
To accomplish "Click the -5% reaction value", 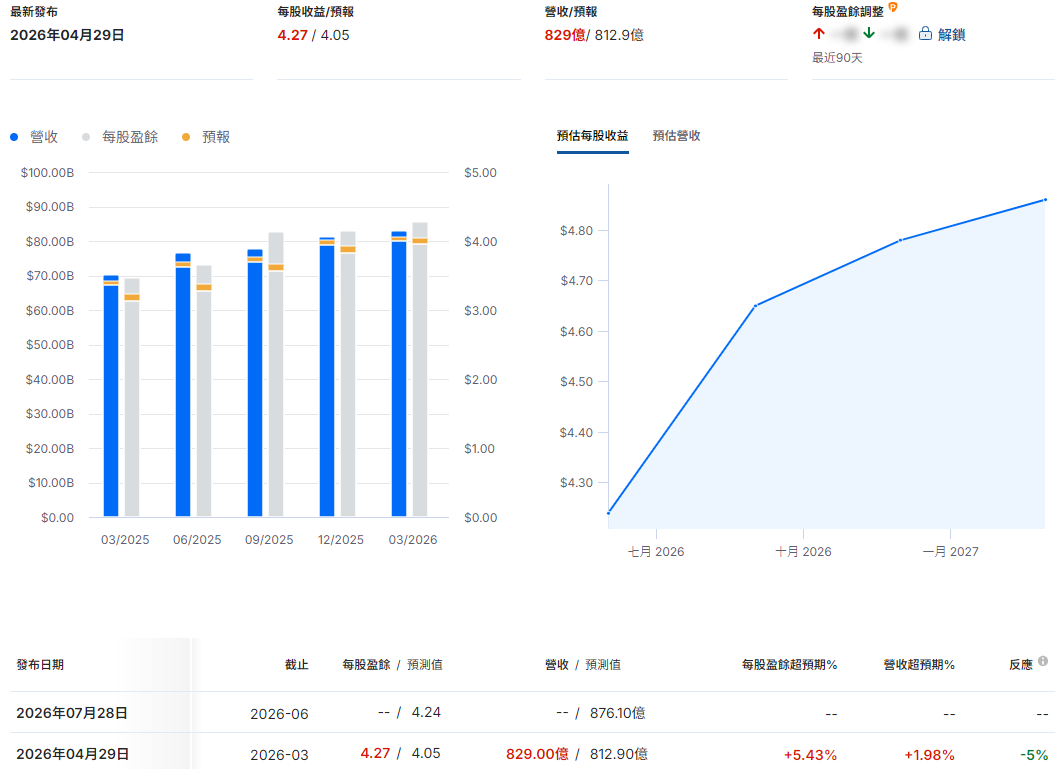I will coord(1033,755).
